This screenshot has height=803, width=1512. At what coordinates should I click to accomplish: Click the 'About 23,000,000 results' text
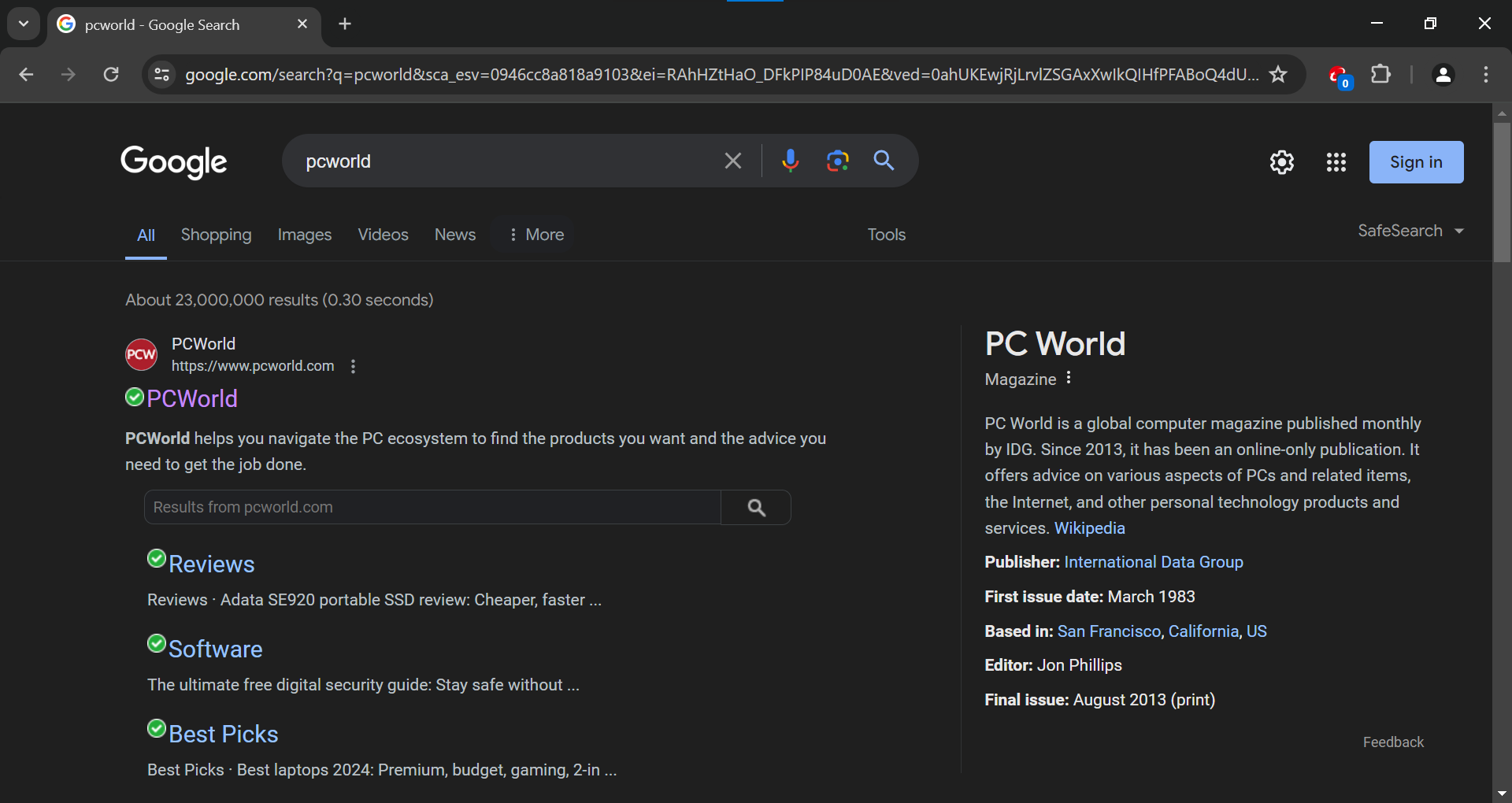(280, 300)
